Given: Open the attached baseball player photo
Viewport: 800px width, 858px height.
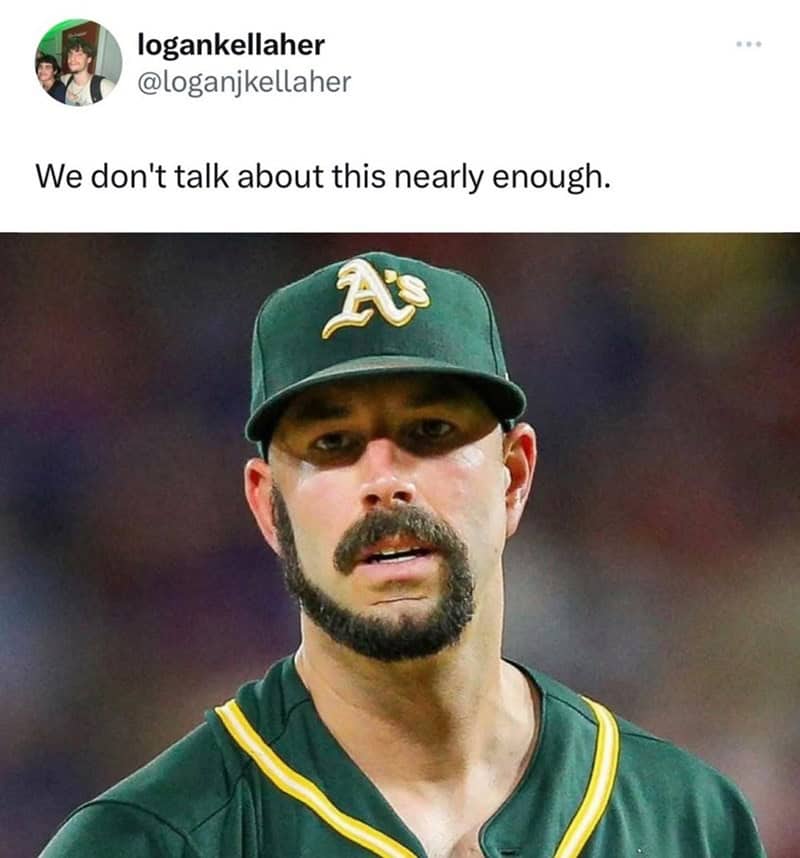Looking at the screenshot, I should [400, 545].
